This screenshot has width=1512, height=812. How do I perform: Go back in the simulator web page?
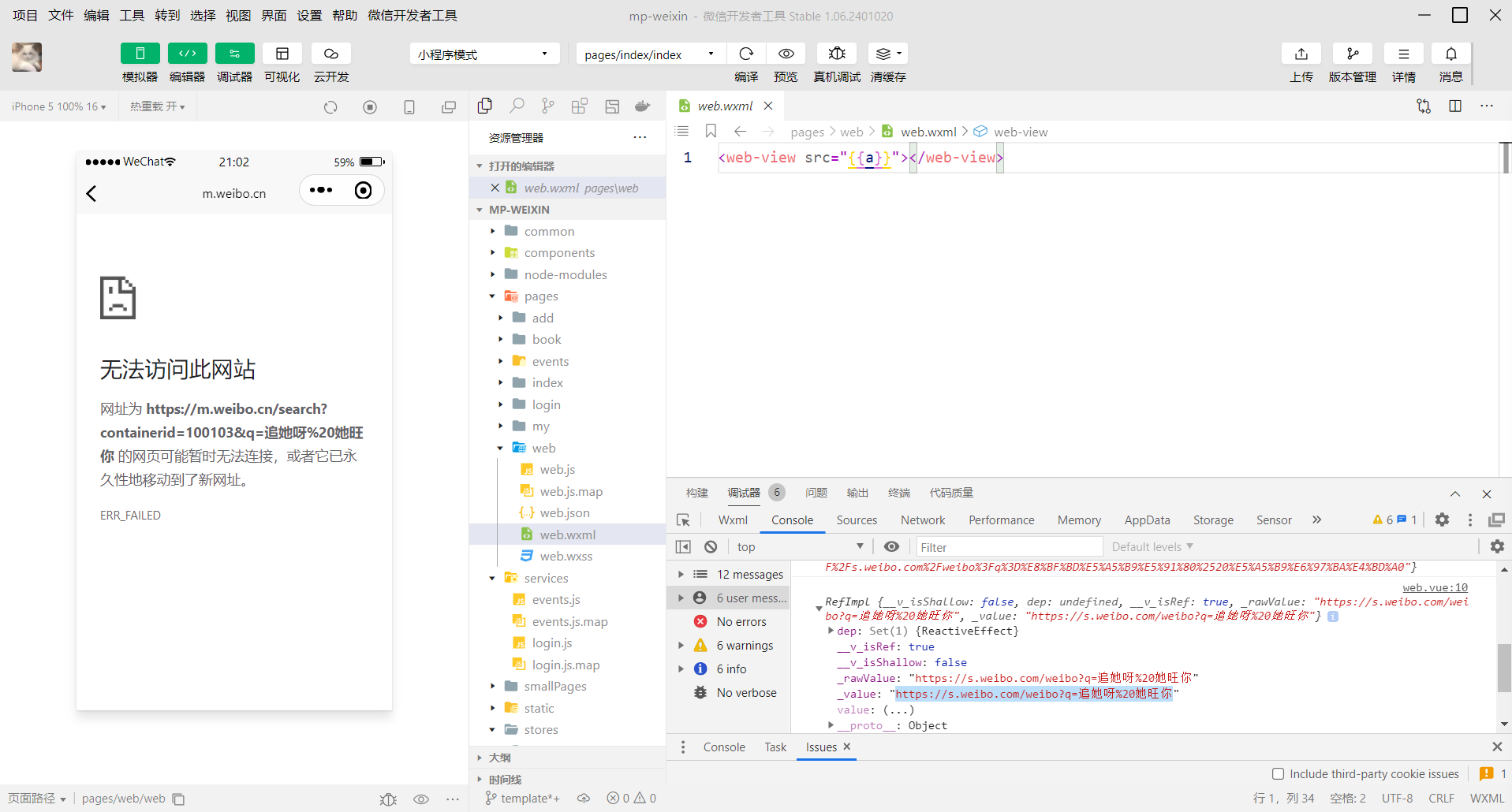(91, 193)
